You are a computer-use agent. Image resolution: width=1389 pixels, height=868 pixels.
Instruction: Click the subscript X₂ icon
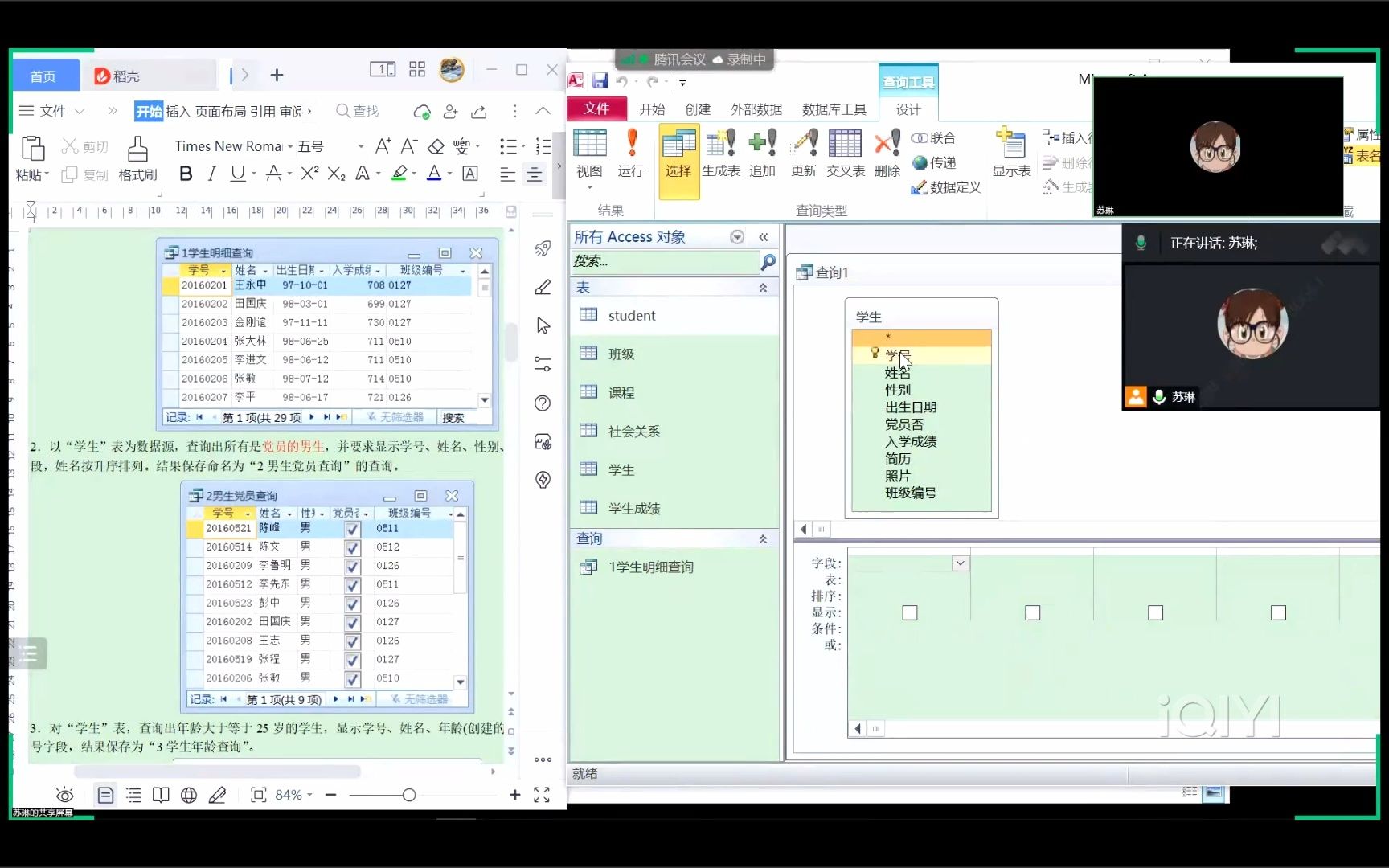(336, 174)
